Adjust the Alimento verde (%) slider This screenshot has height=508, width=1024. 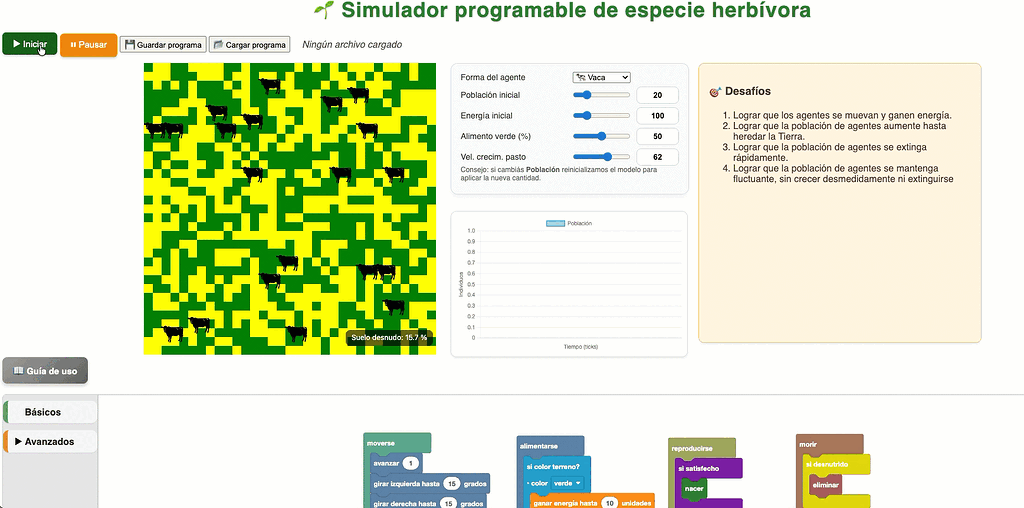pos(601,136)
